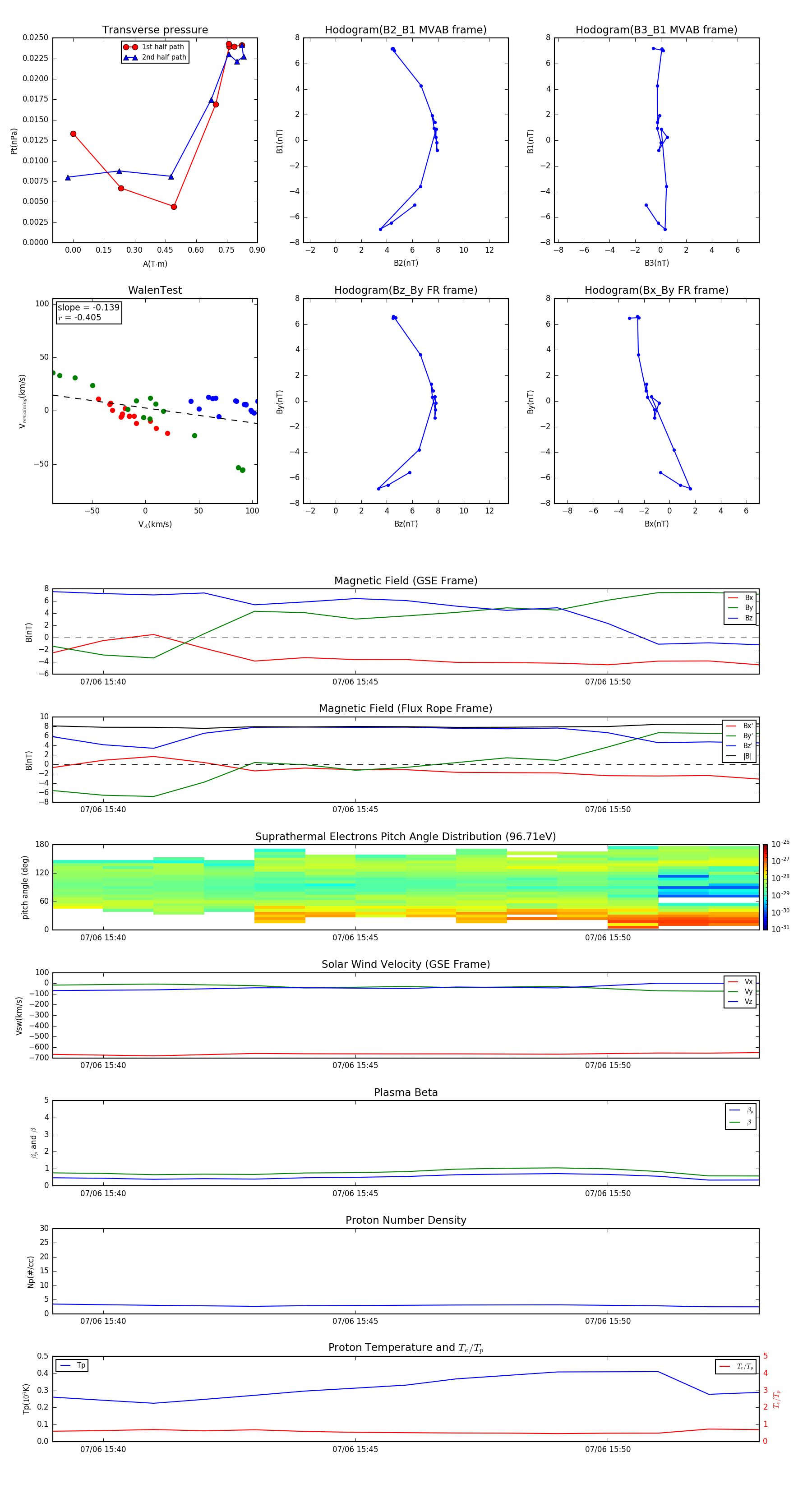812x1489 pixels.
Task: Click the 'Hodogram(B2_B1 MVAB frame)' title
Action: (x=406, y=30)
